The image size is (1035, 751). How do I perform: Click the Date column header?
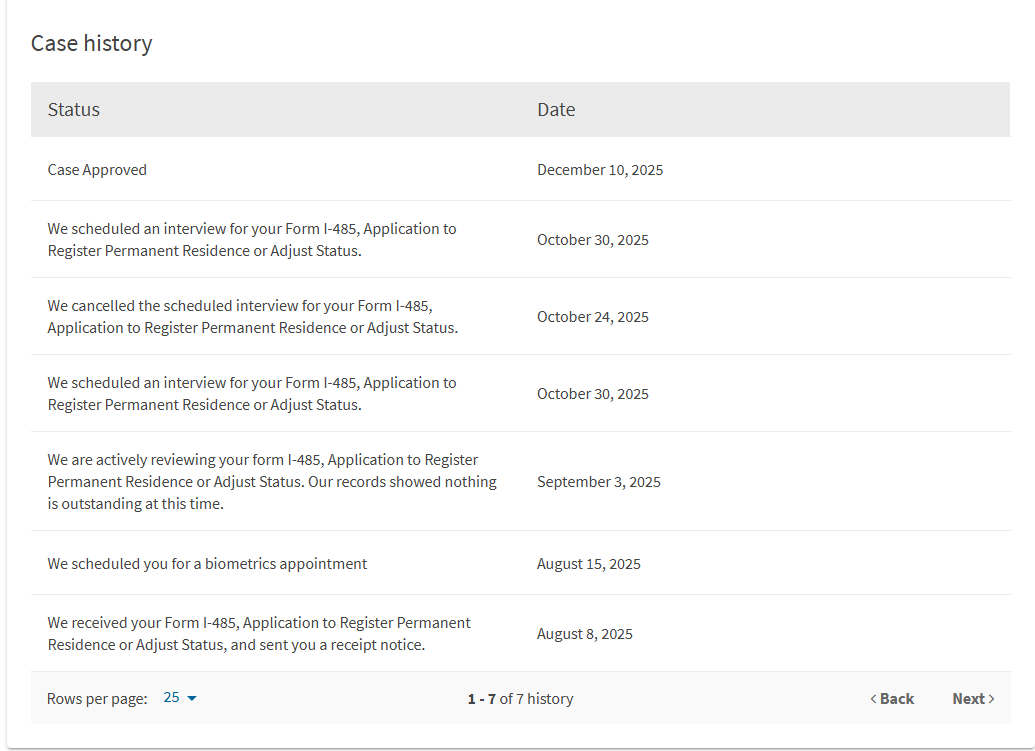click(556, 110)
